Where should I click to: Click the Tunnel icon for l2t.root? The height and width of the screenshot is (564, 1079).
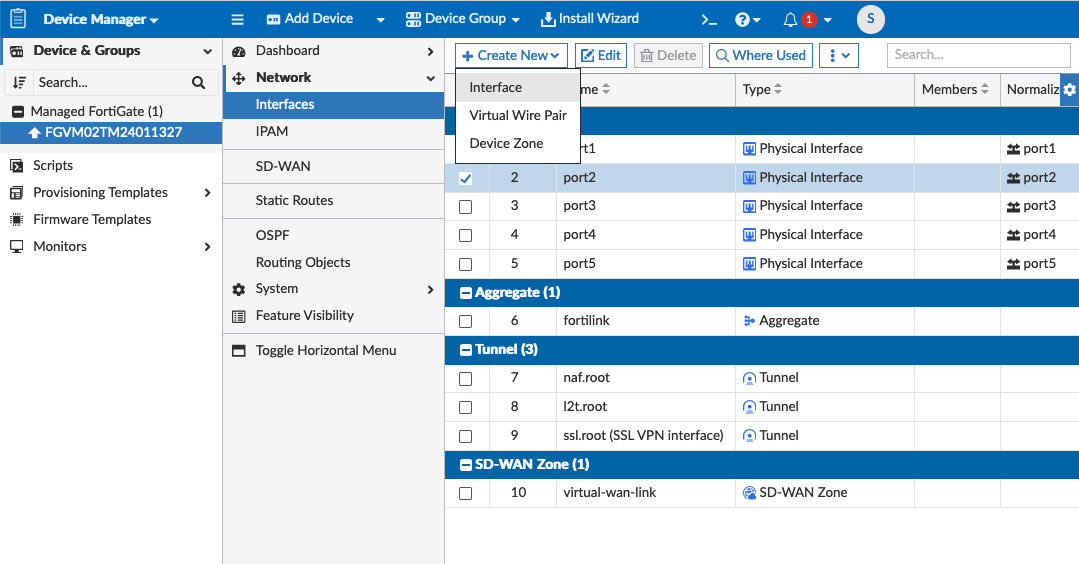(749, 407)
